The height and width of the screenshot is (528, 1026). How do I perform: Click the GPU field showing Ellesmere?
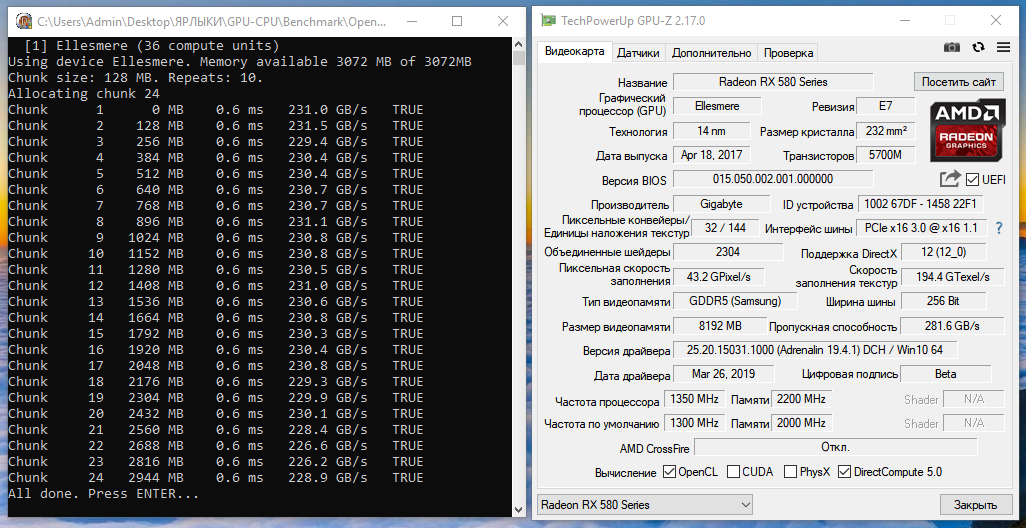tap(717, 106)
